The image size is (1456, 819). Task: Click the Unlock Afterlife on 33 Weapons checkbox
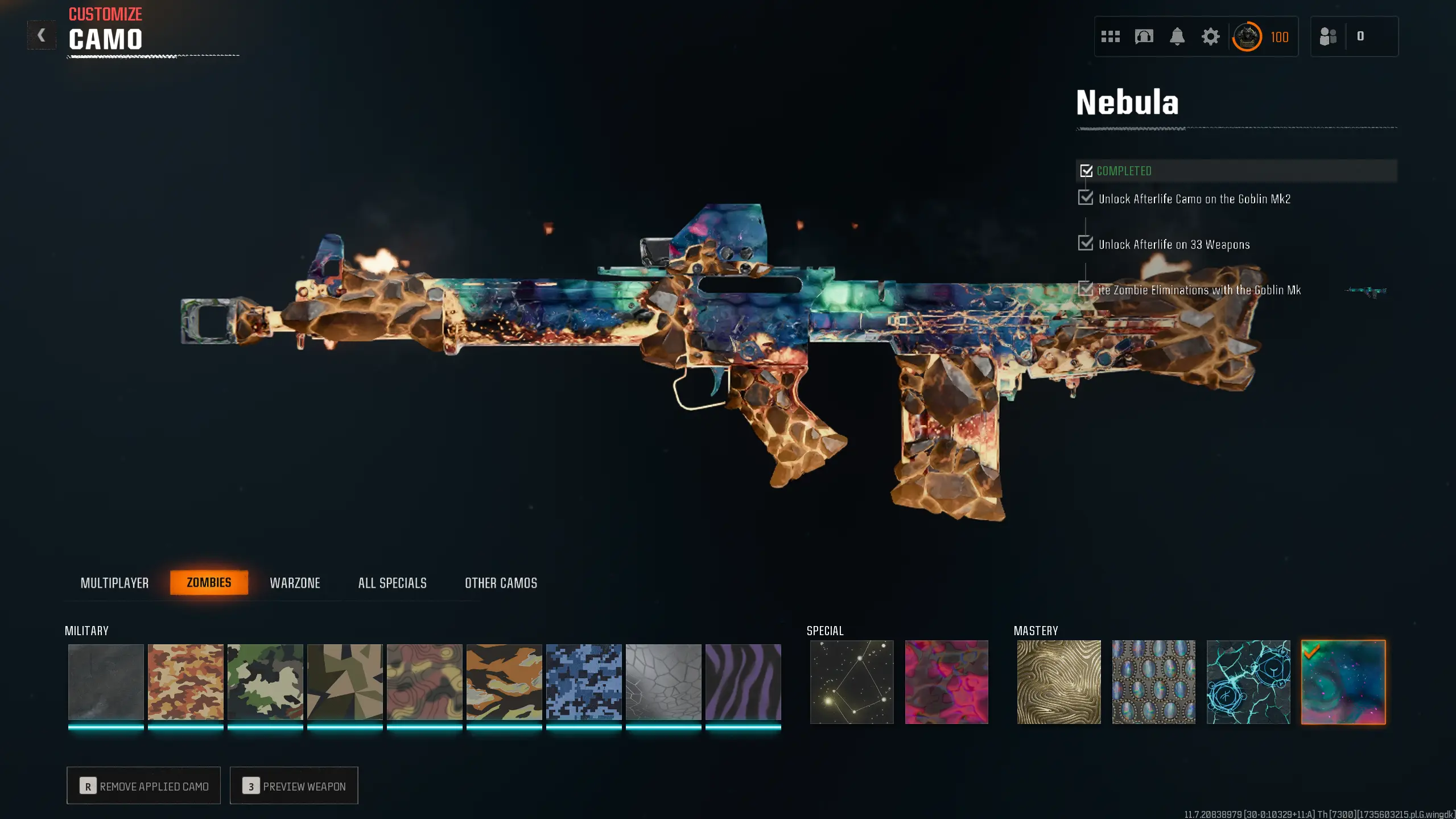coord(1086,243)
